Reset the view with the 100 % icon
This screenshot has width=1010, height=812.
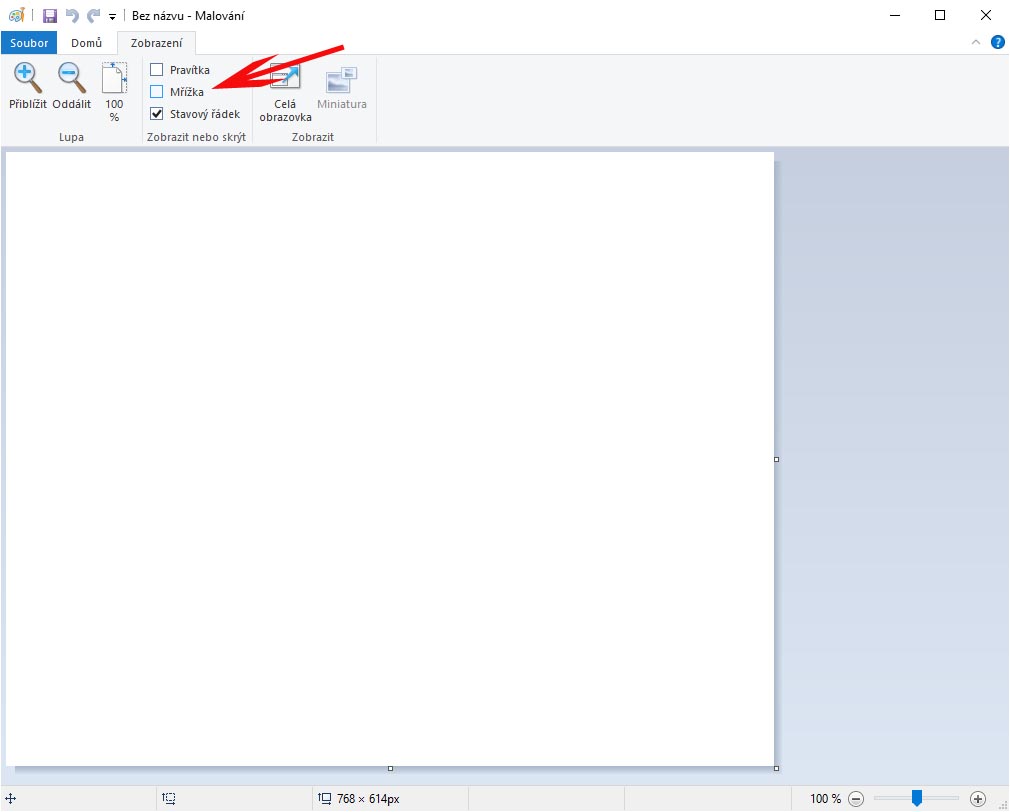(x=114, y=80)
